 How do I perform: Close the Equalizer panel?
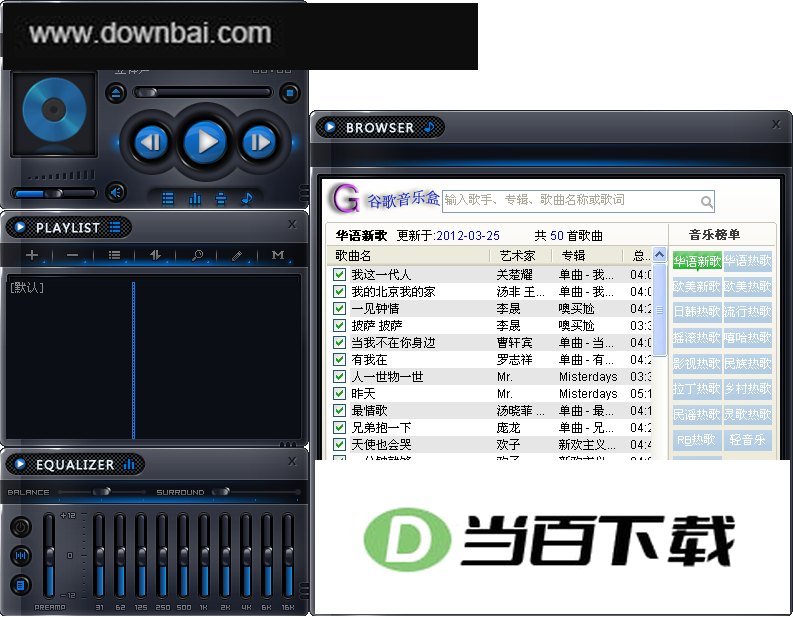coord(292,461)
